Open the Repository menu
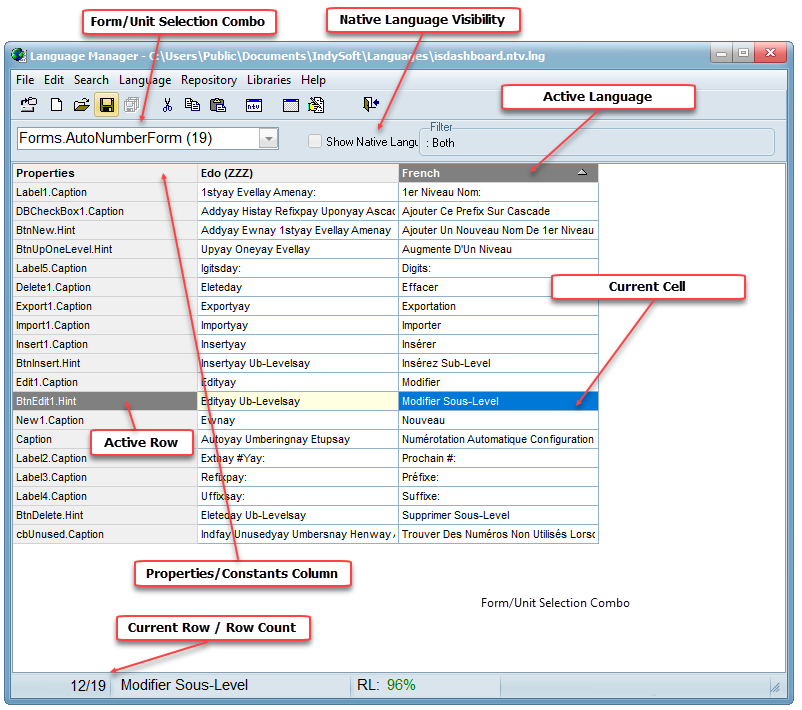The width and height of the screenshot is (802, 710). point(209,80)
